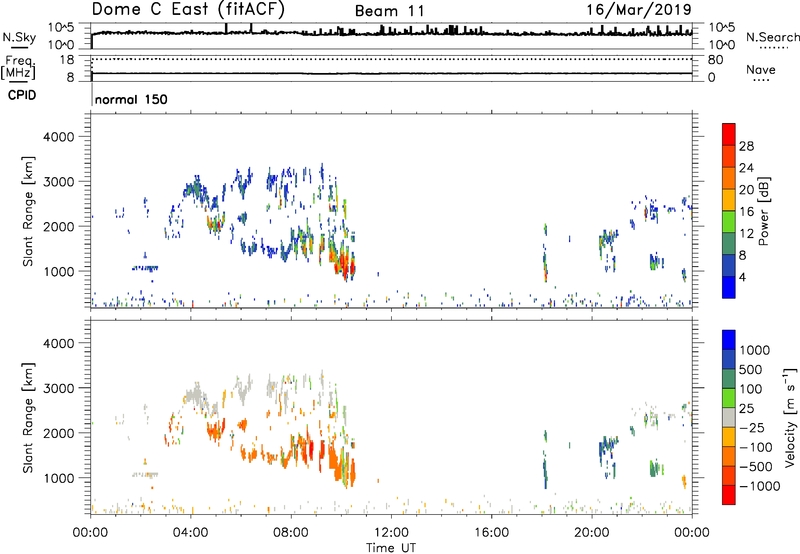Viewport: 800px width, 554px height.
Task: Click the 3000 km tick in the velocity panel
Action: coord(59,388)
